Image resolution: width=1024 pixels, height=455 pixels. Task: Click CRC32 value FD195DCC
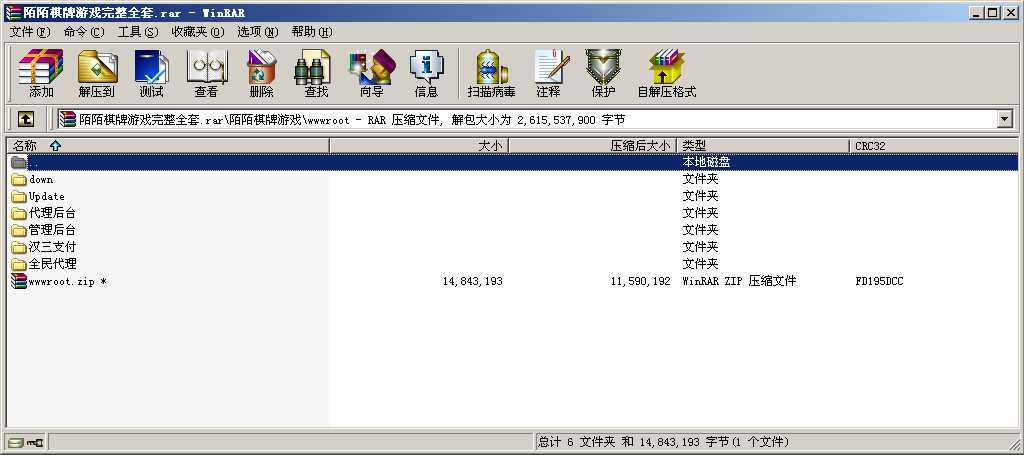879,281
